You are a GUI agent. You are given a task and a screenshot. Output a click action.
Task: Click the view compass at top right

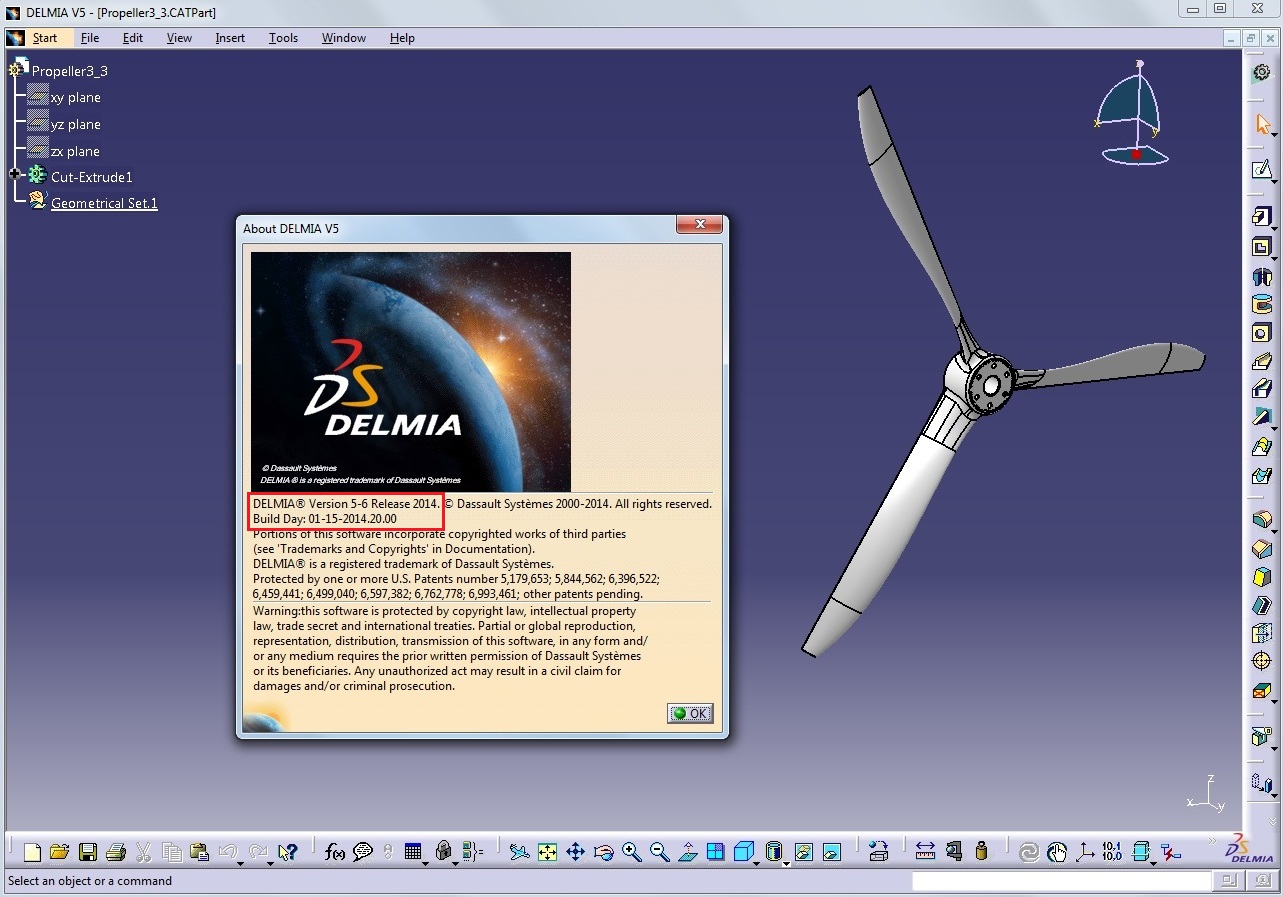tap(1133, 113)
